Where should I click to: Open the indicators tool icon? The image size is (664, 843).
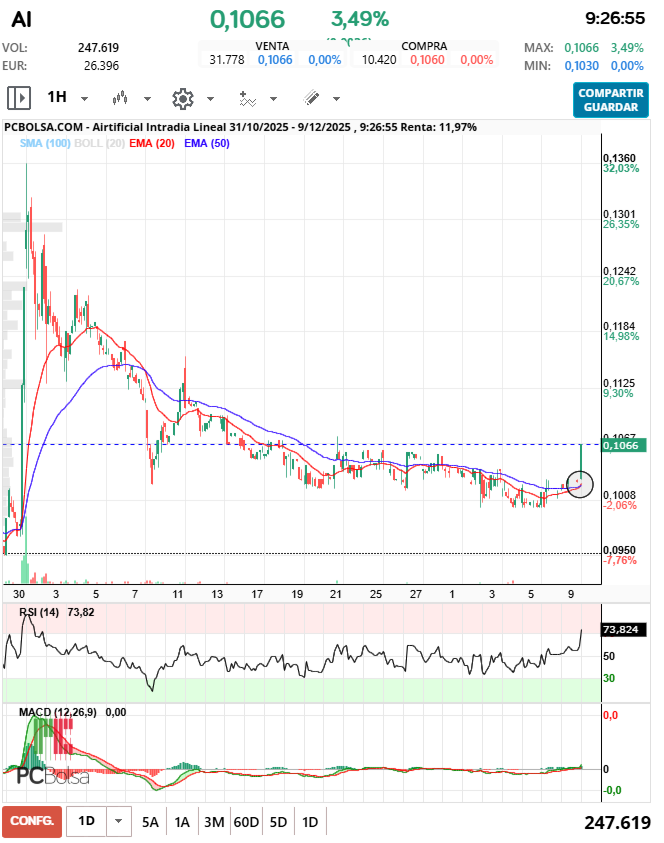[247, 98]
